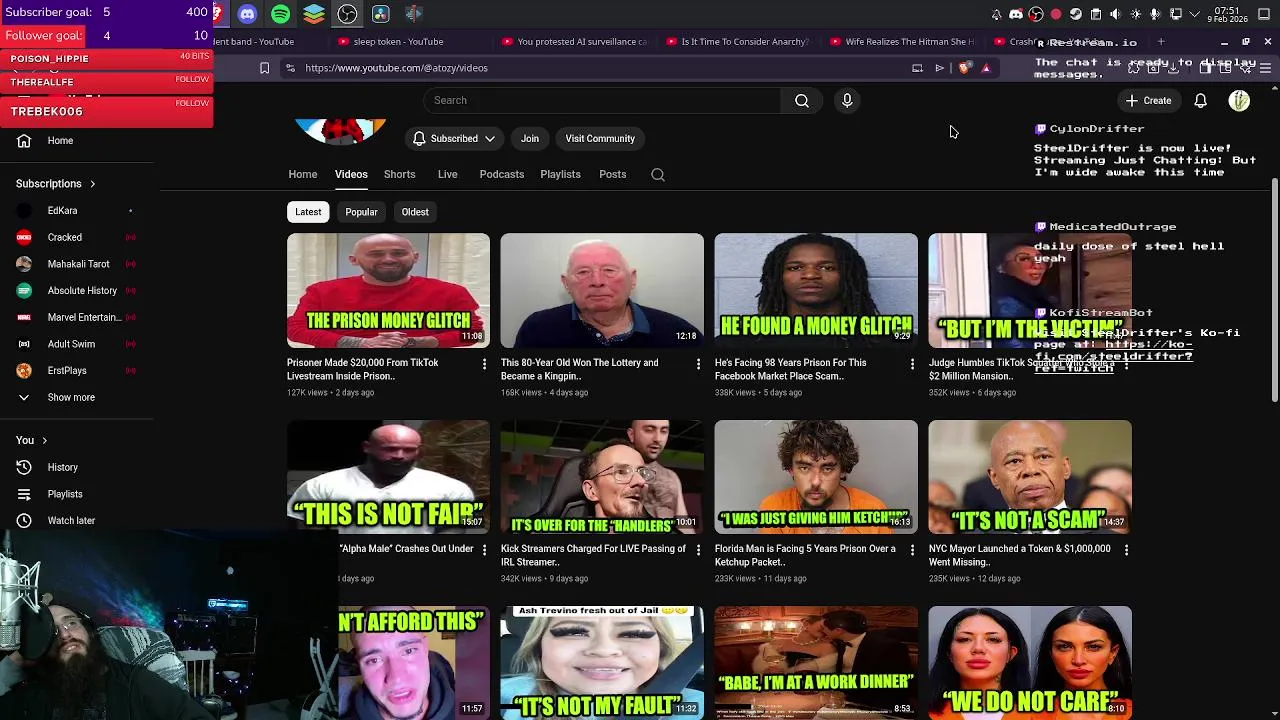Click the Brave Rewards triangle icon

click(986, 68)
